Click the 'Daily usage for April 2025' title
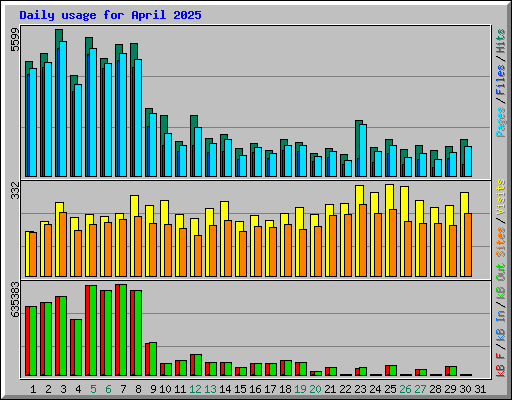The height and width of the screenshot is (400, 512). click(x=110, y=15)
